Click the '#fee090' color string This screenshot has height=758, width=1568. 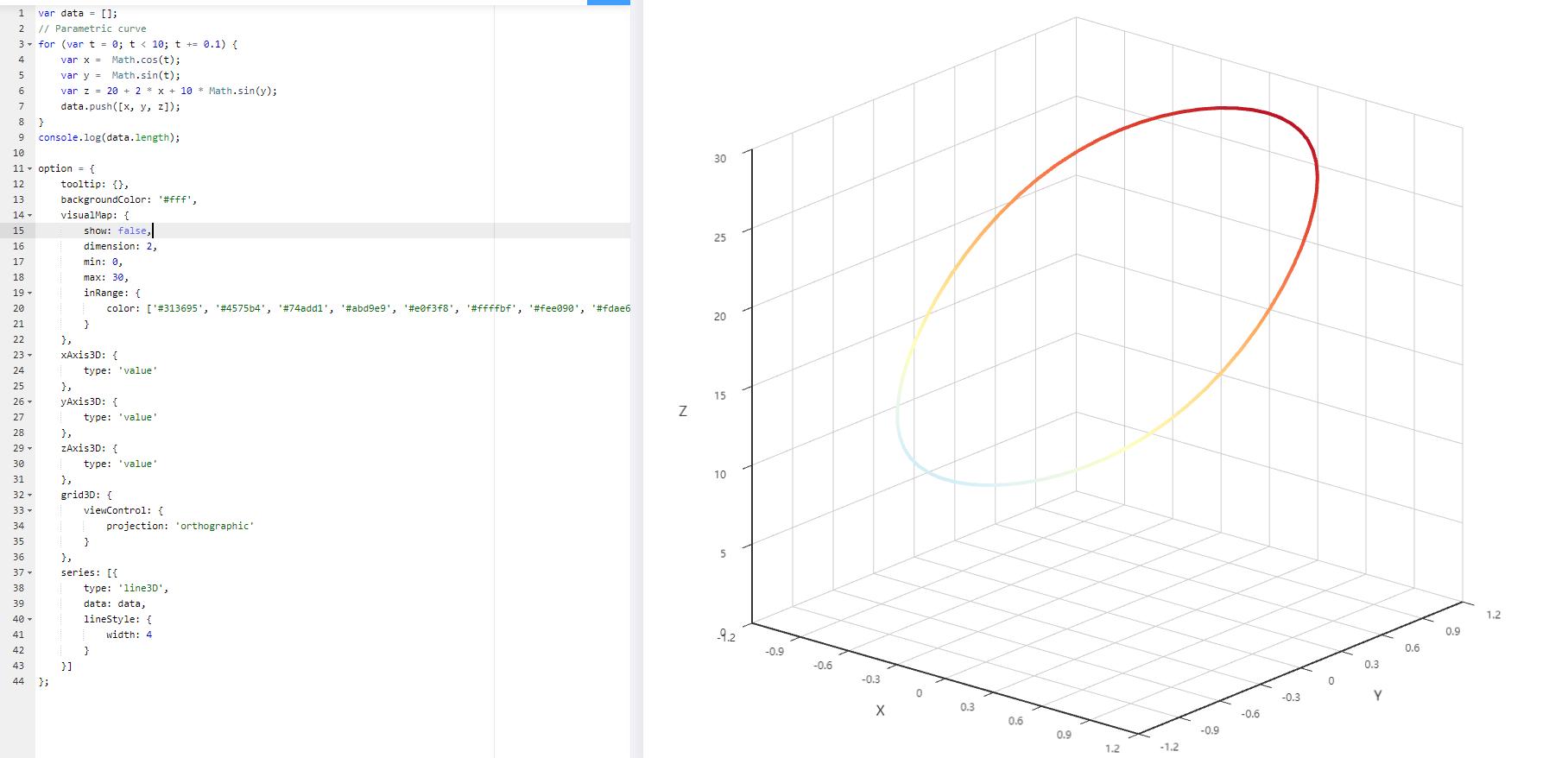pyautogui.click(x=554, y=308)
